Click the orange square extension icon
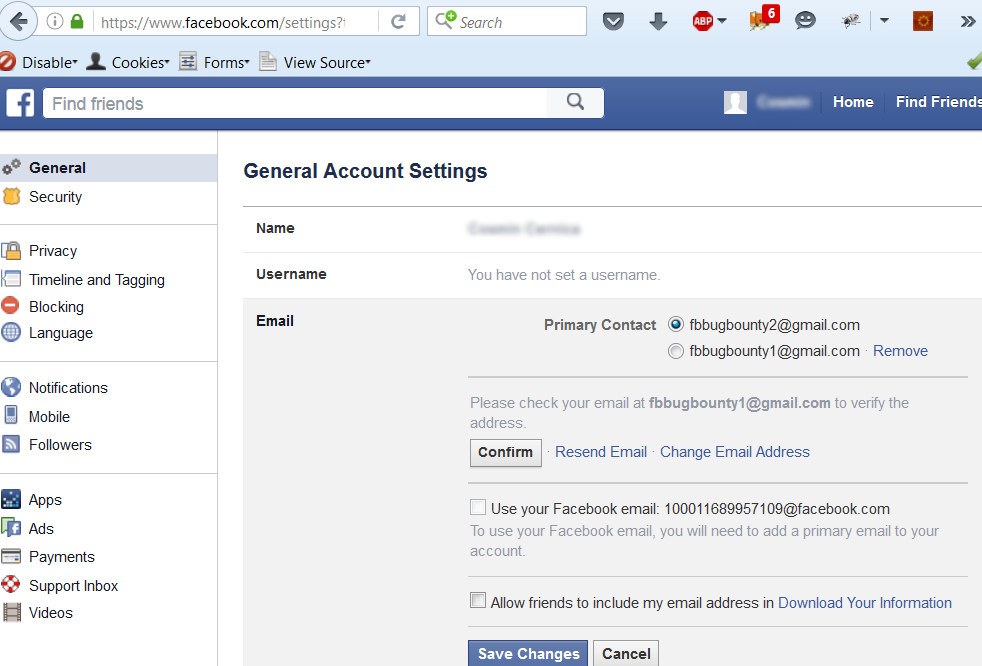 point(923,22)
